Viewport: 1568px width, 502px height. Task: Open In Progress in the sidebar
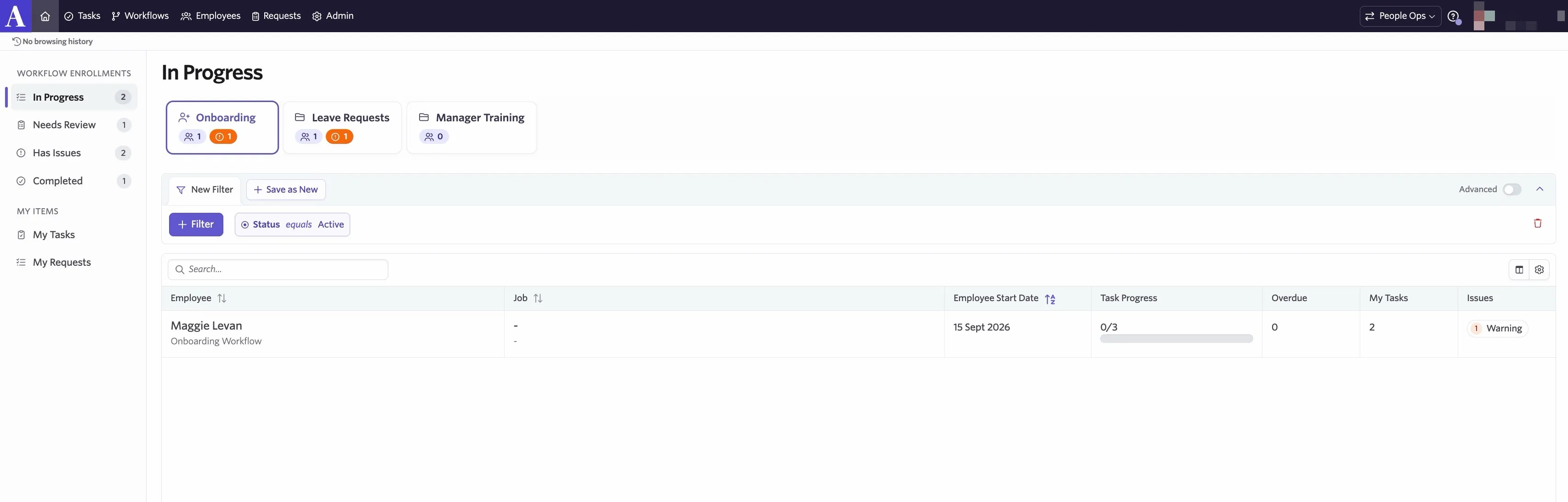pyautogui.click(x=74, y=97)
